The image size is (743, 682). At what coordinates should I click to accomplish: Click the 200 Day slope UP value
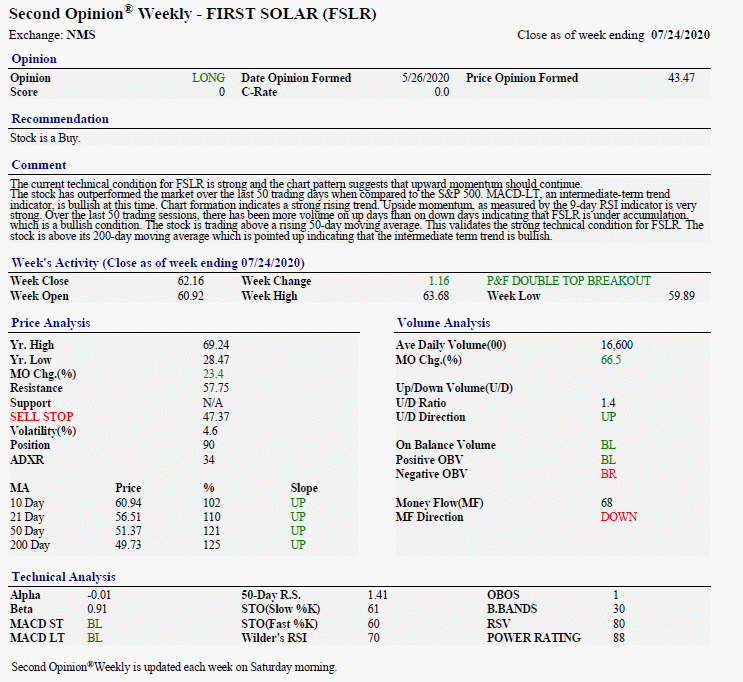click(298, 545)
